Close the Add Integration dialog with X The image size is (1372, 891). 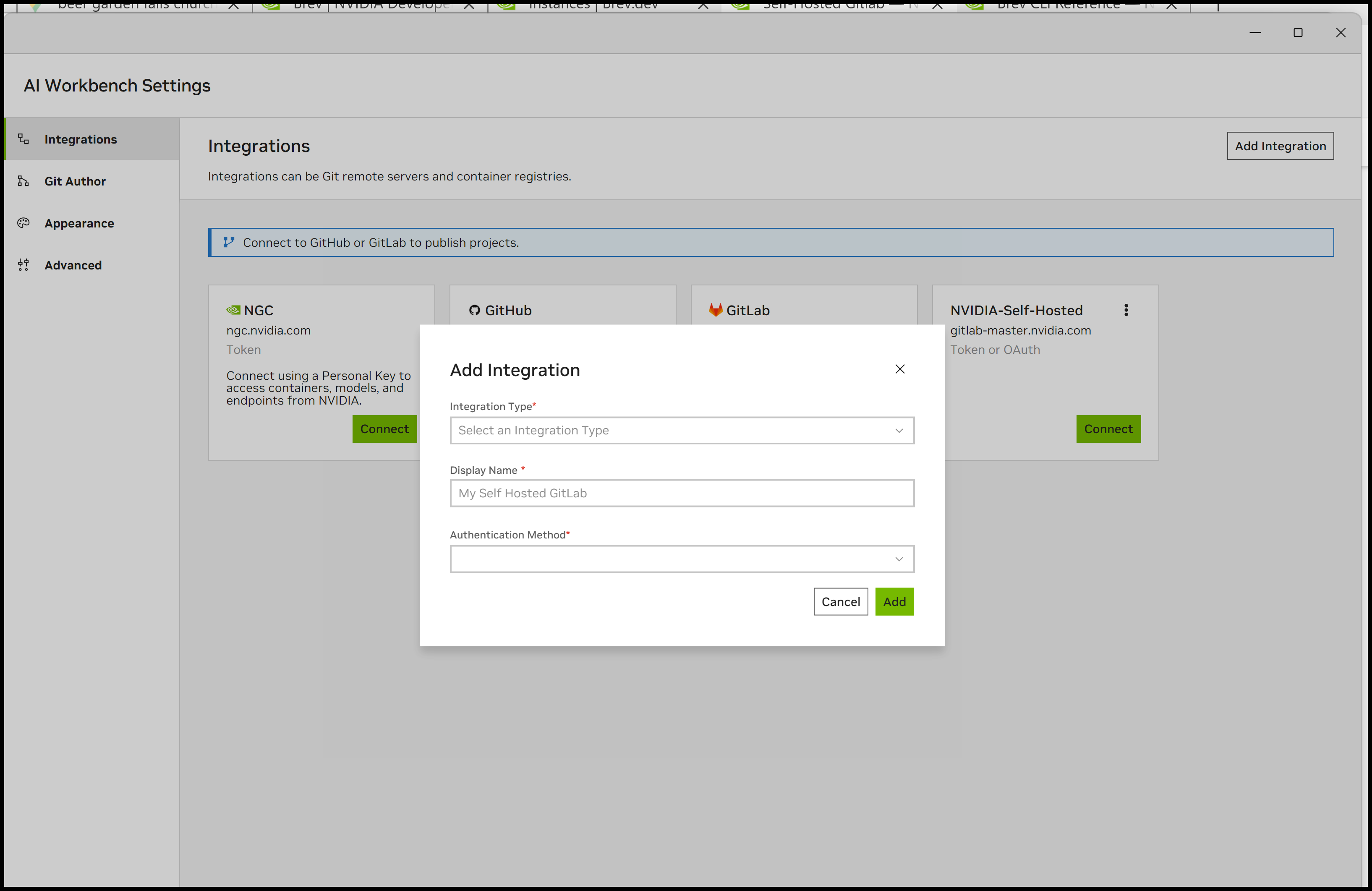(x=900, y=369)
